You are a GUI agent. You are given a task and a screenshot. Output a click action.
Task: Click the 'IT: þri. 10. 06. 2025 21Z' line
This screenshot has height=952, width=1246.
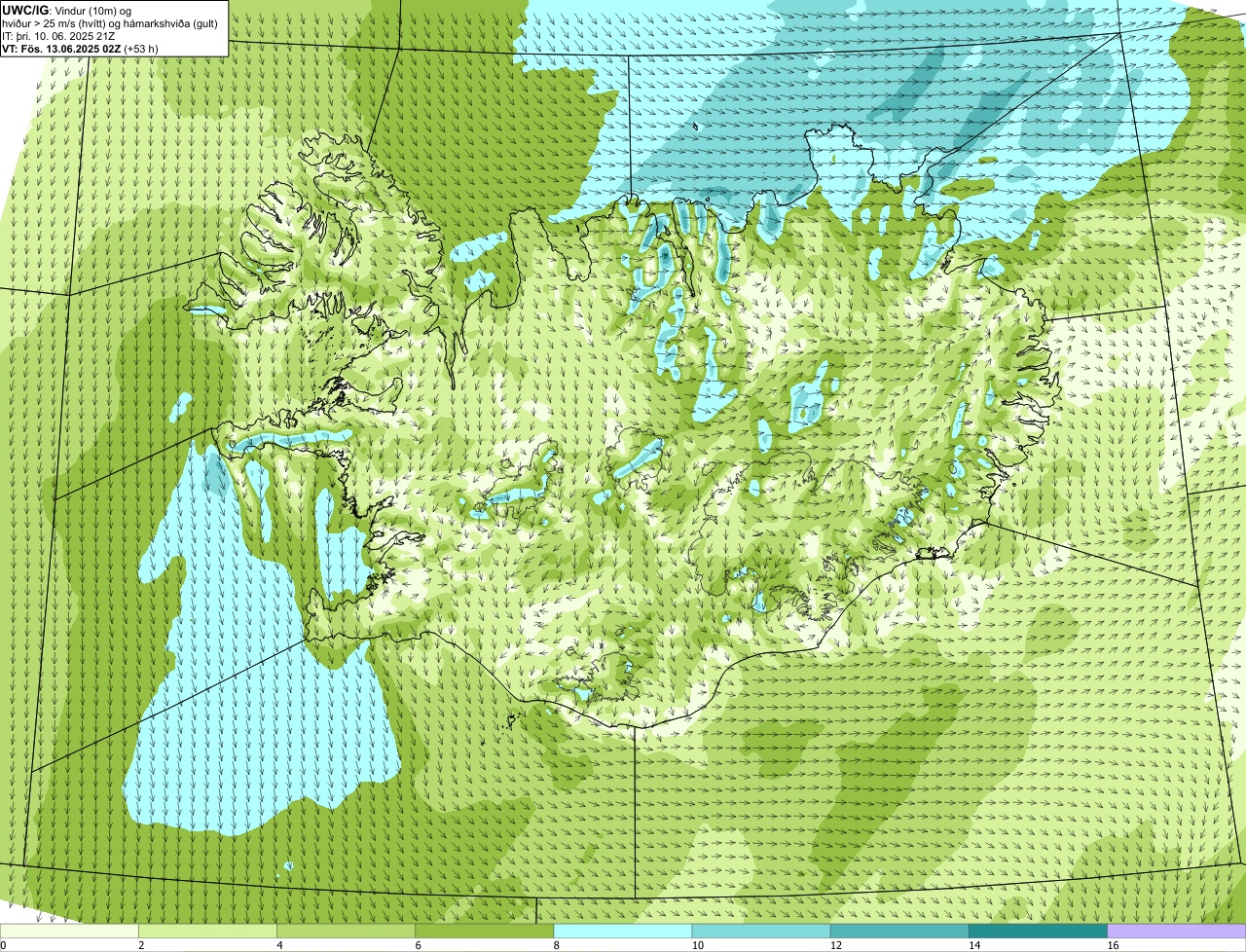pos(58,35)
